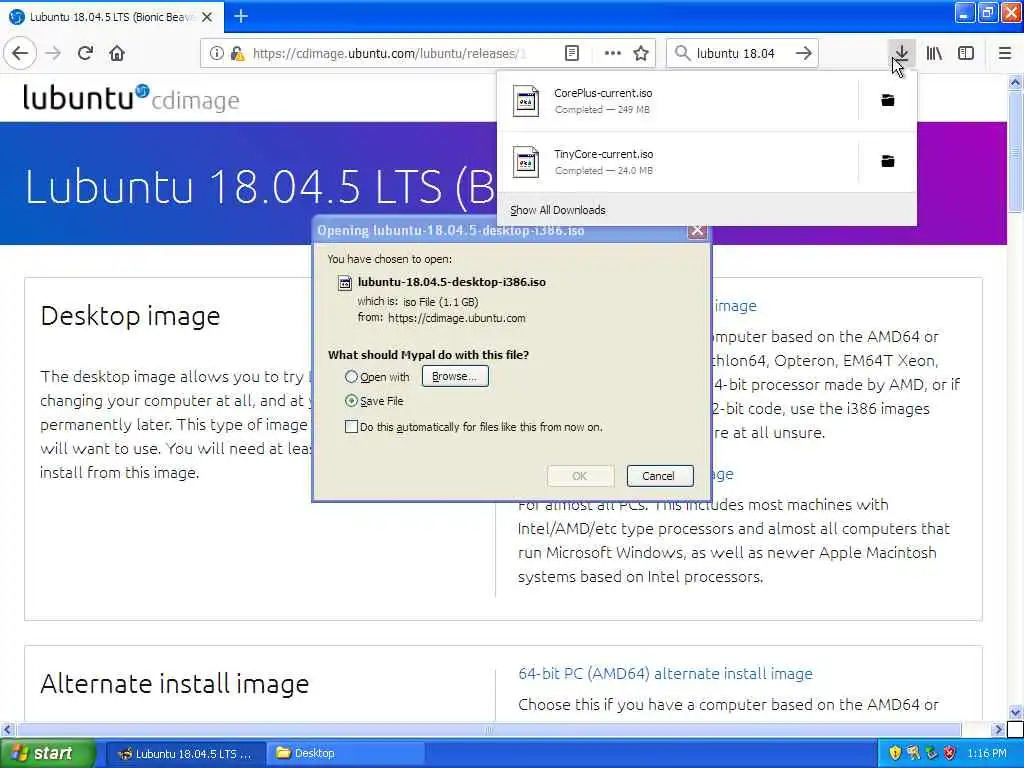Click horizontal scrollbar left arrow
The image size is (1024, 768).
tap(7, 729)
